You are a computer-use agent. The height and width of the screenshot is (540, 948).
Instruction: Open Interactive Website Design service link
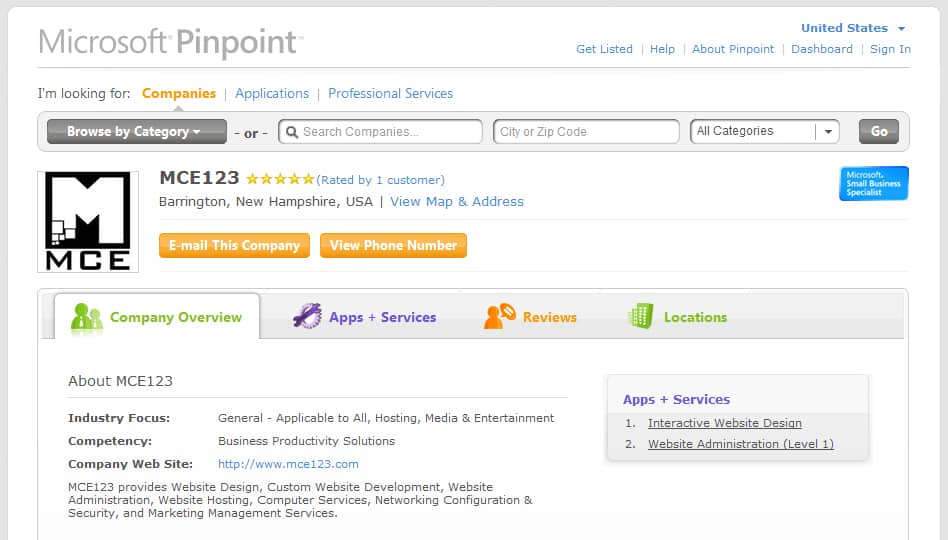coord(725,423)
